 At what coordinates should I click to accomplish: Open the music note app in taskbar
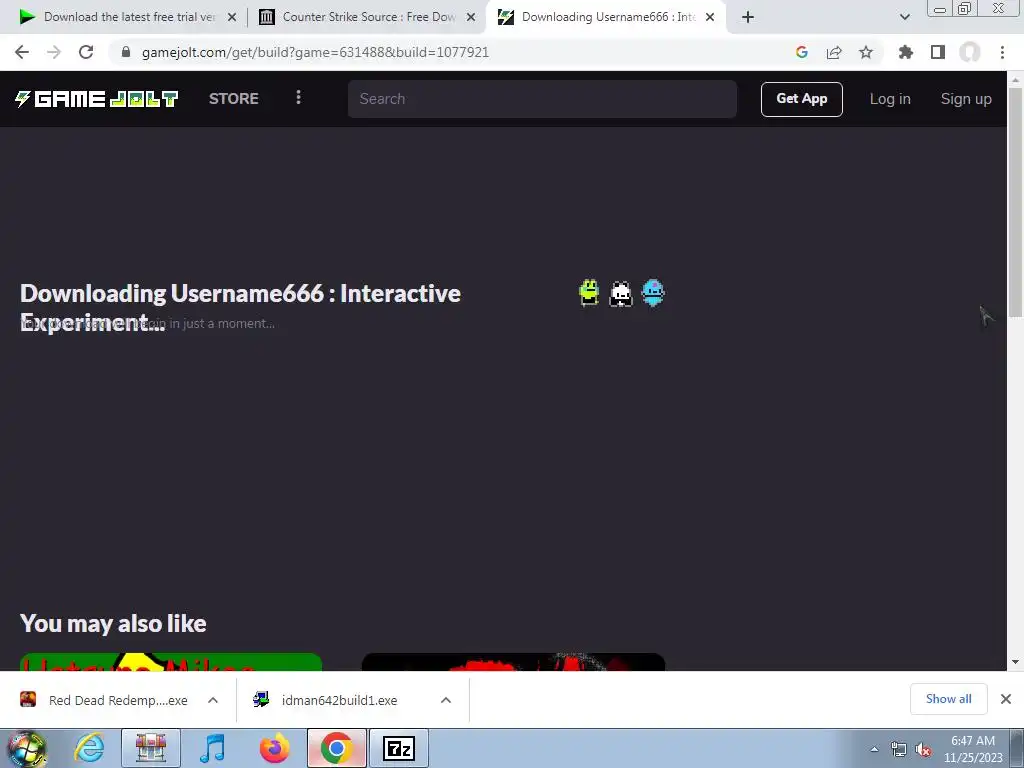(213, 748)
